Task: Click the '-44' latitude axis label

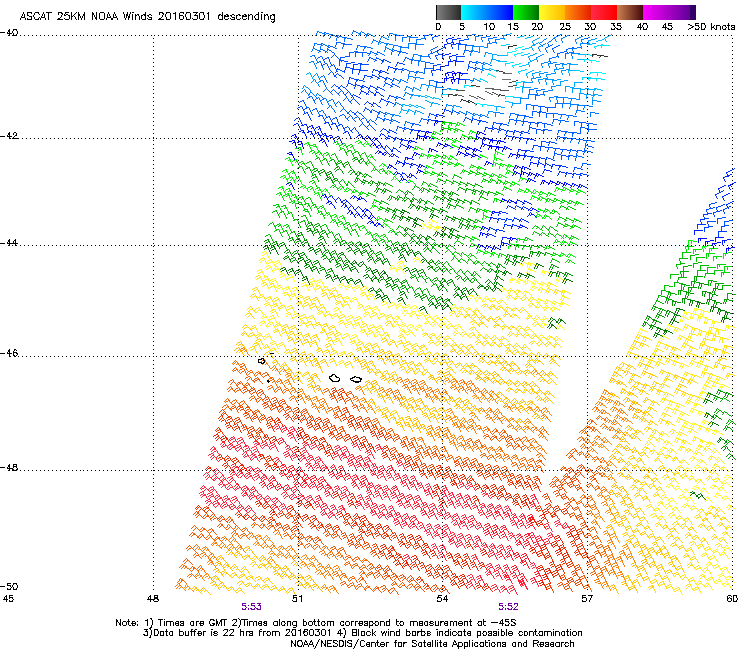Action: click(x=9, y=243)
